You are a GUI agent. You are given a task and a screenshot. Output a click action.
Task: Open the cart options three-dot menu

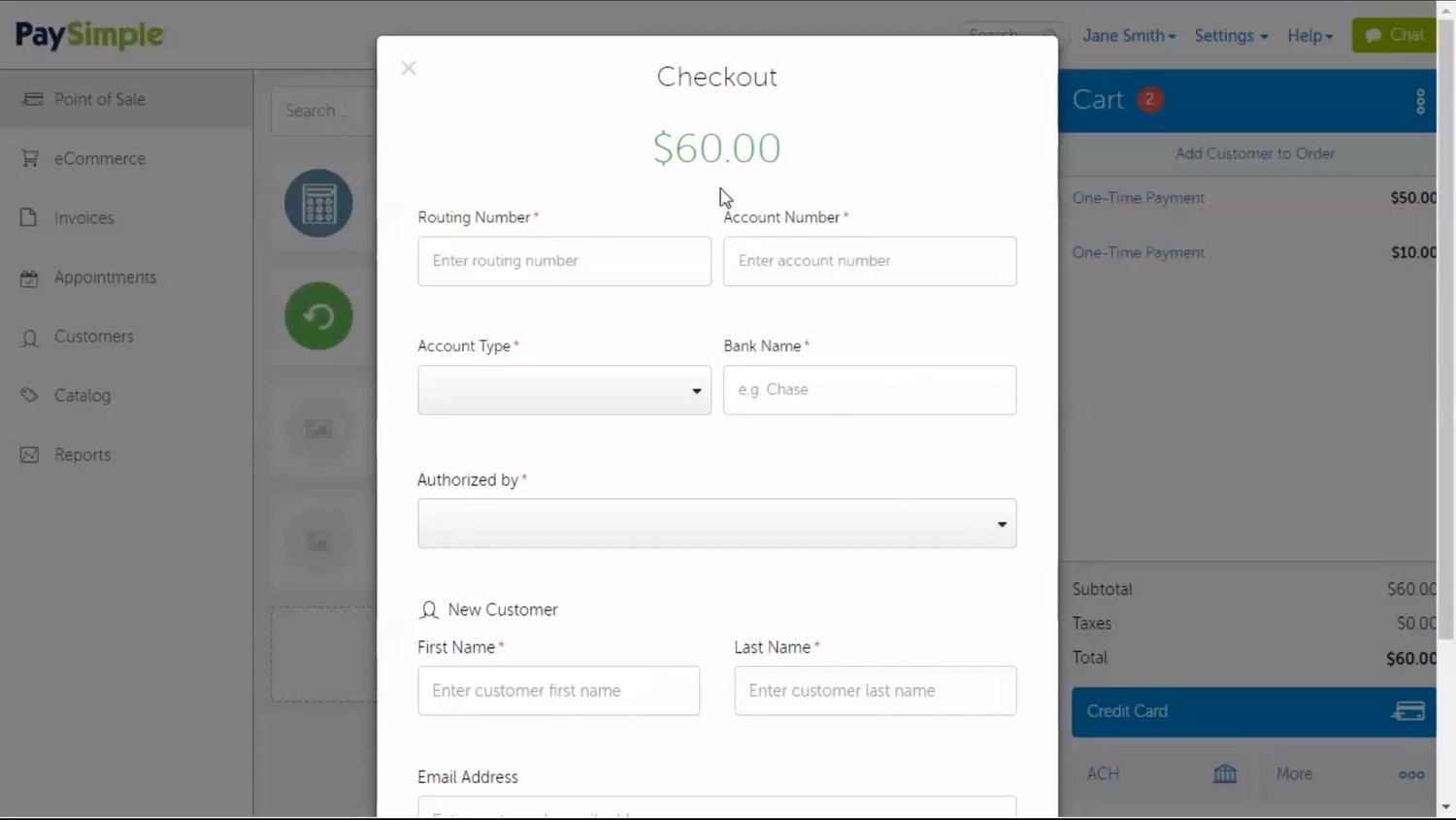[1420, 100]
